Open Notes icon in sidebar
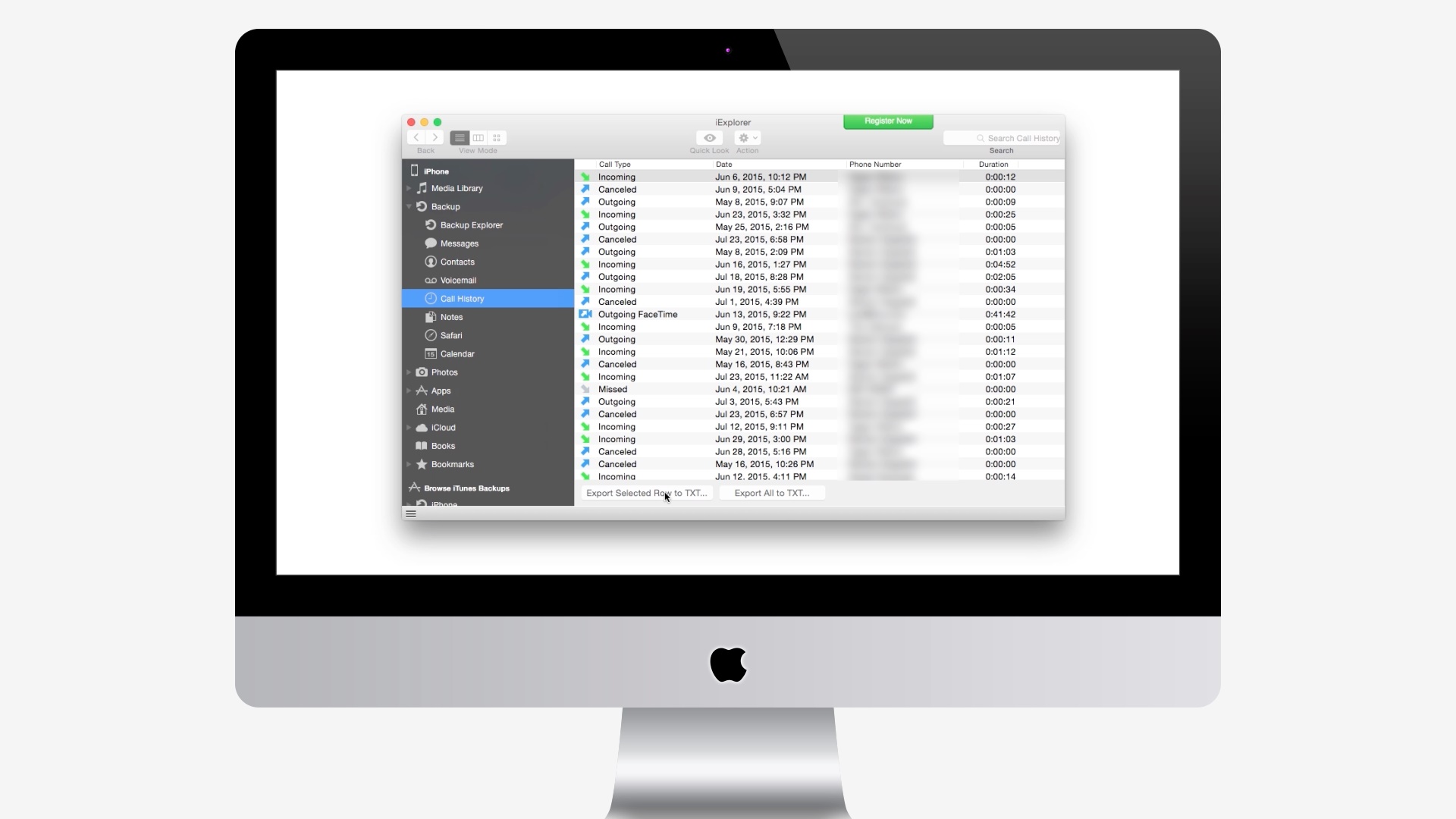Image resolution: width=1456 pixels, height=819 pixels. click(431, 317)
